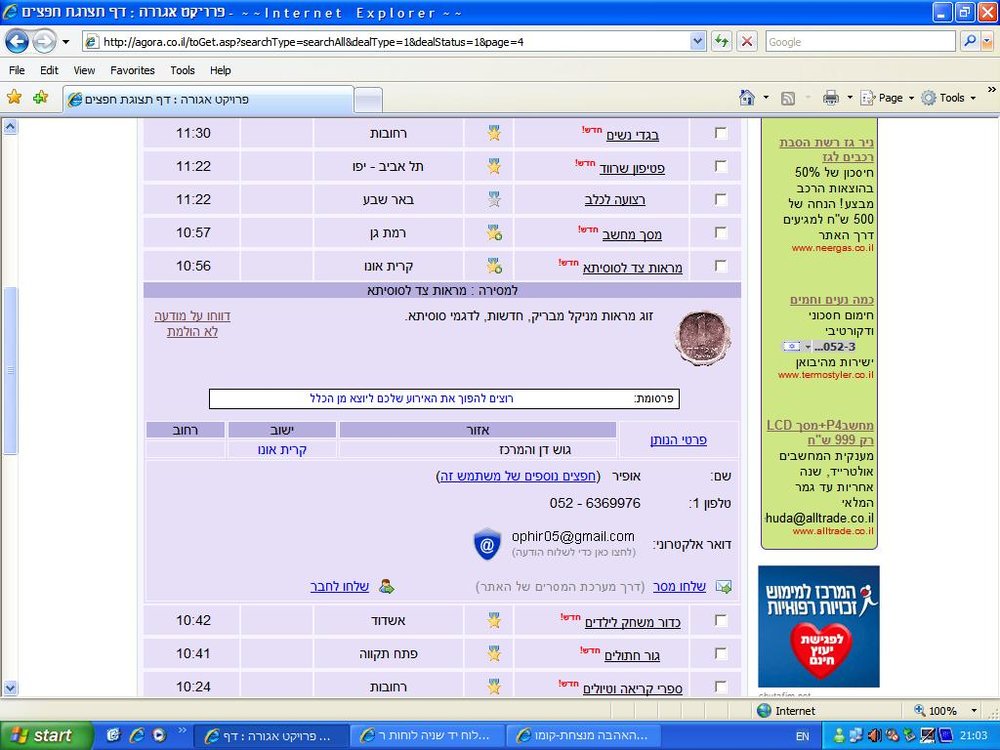Open the Page menu dropdown
The image size is (1000, 750).
point(887,98)
